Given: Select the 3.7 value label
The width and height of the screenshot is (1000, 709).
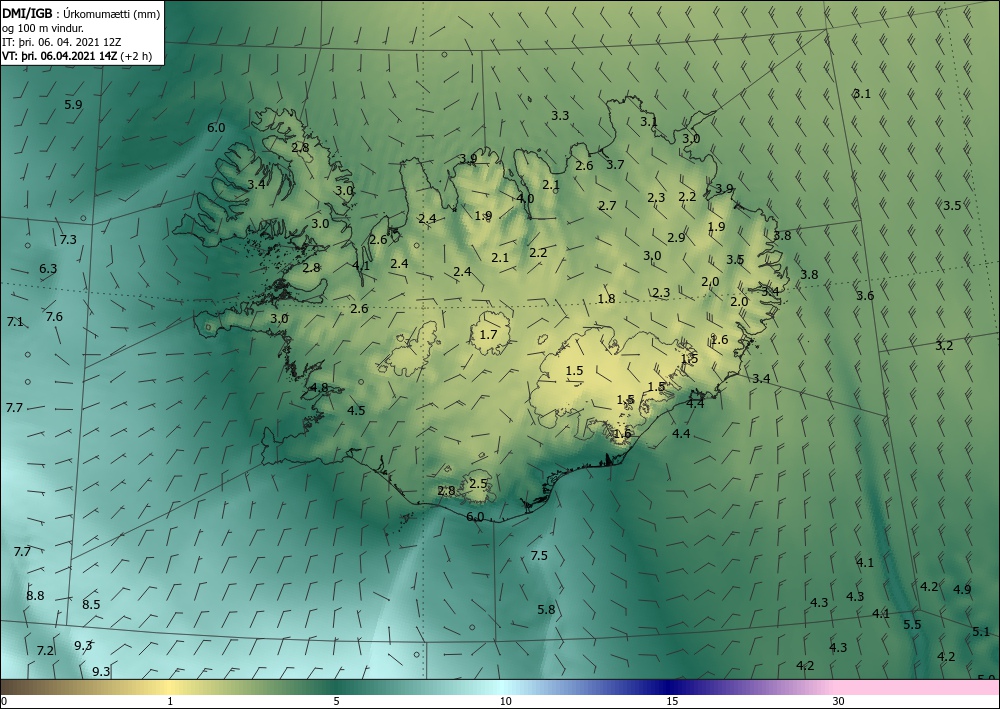Looking at the screenshot, I should point(615,165).
